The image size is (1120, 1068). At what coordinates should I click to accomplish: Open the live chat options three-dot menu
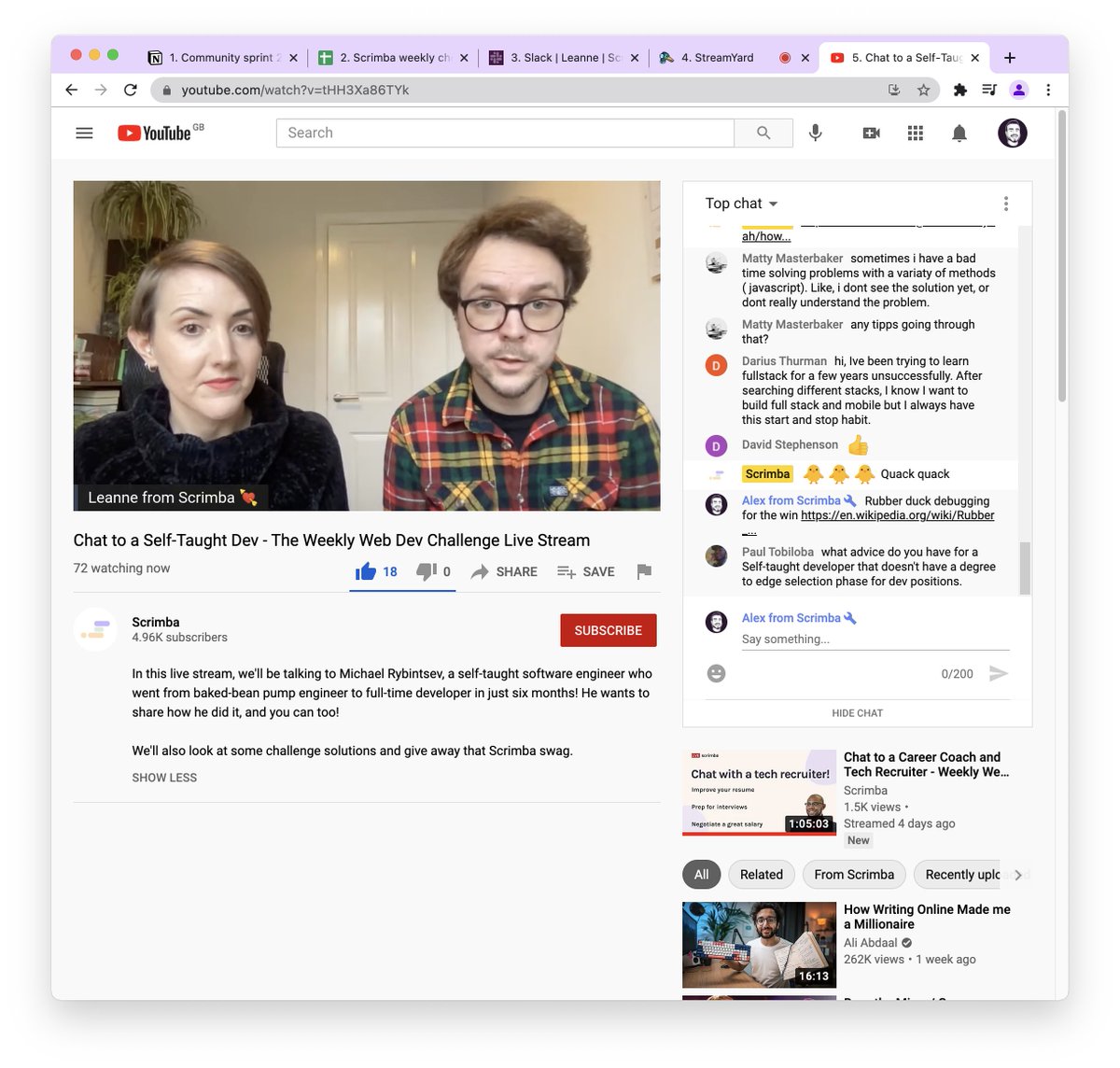coord(1006,203)
